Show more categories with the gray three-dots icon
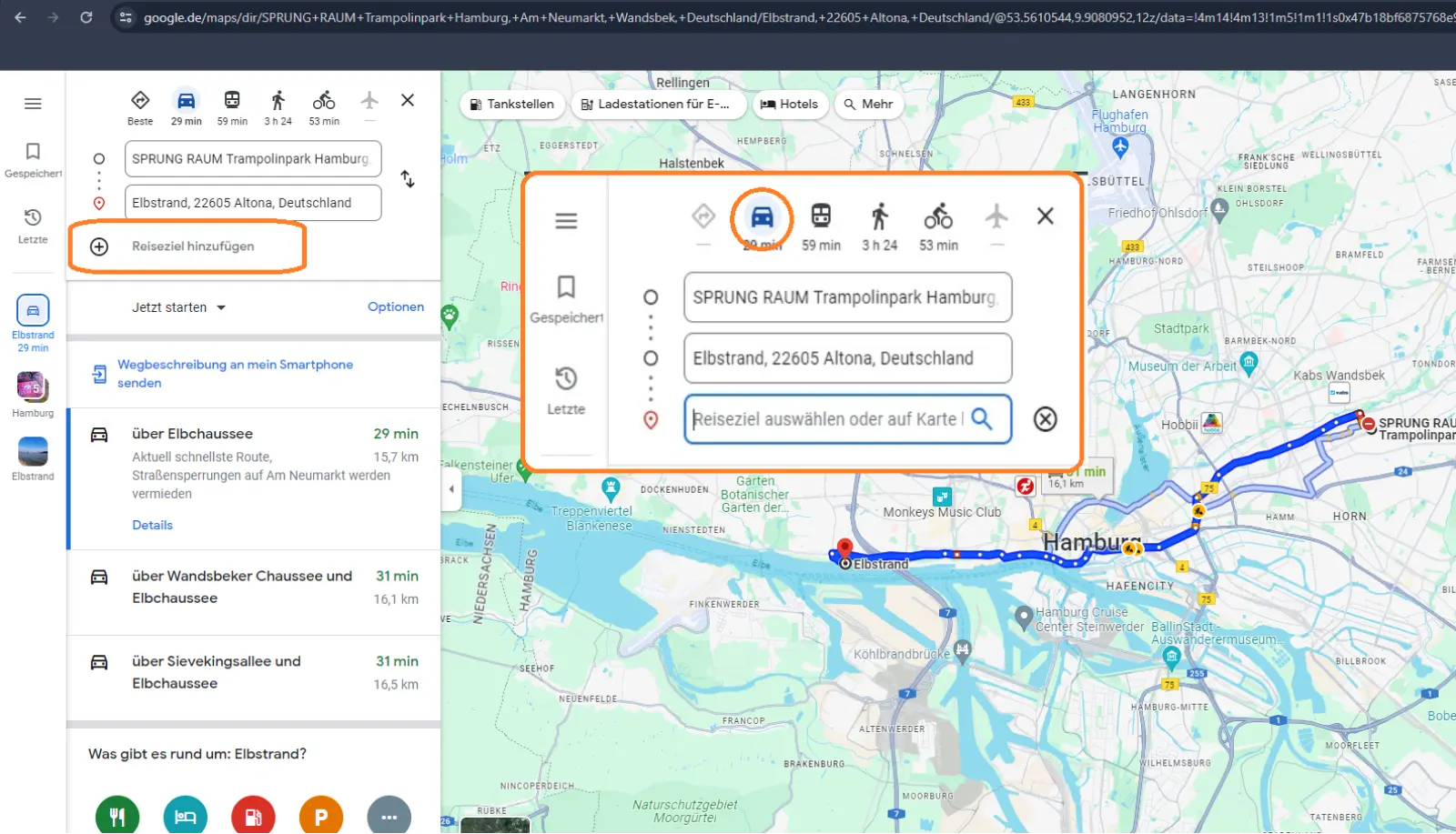Image resolution: width=1456 pixels, height=834 pixels. coord(389,817)
